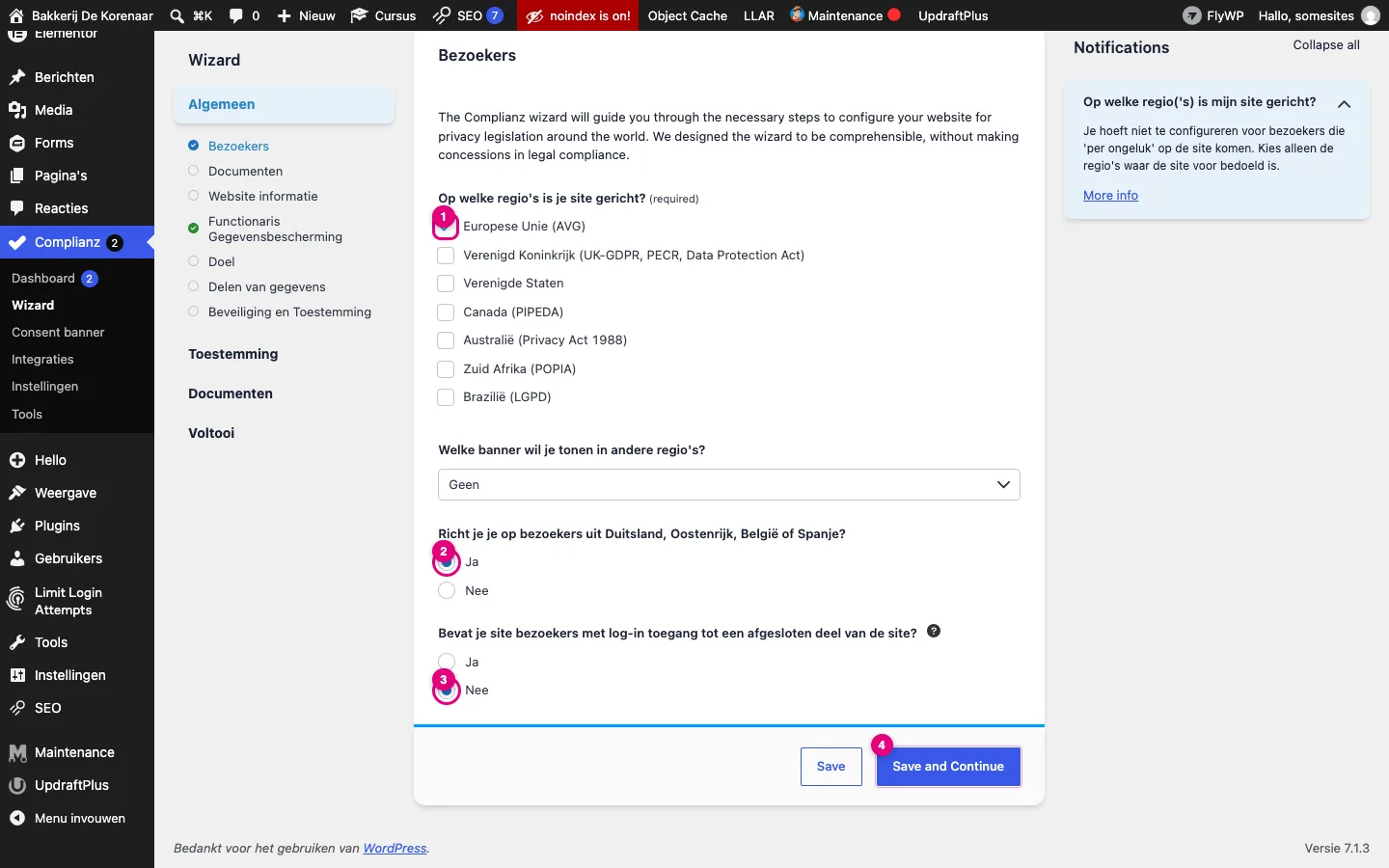This screenshot has height=868, width=1389.
Task: Click the Tools wrench icon in sidebar
Action: coord(17,642)
